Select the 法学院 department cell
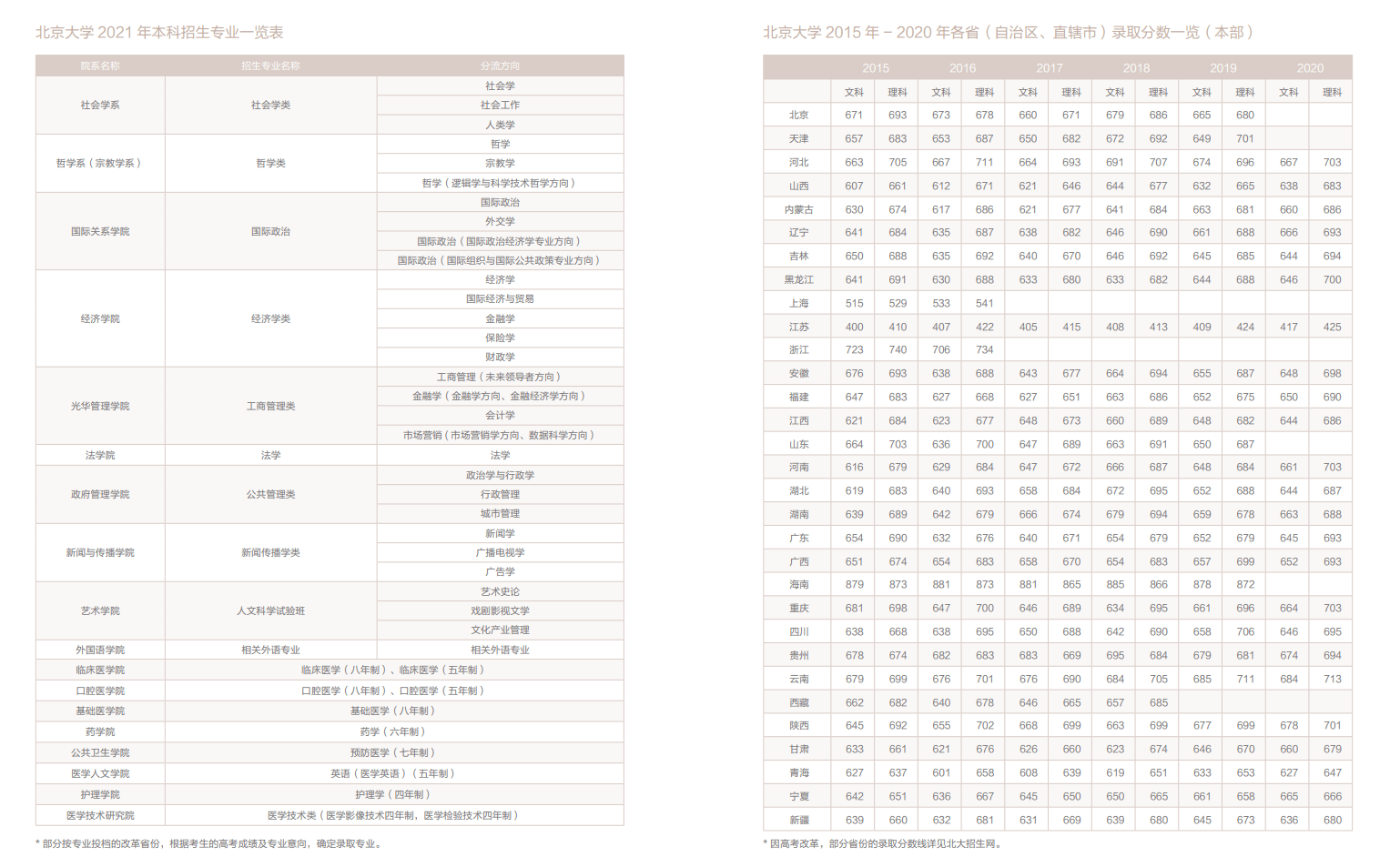The image size is (1400, 857). (100, 455)
